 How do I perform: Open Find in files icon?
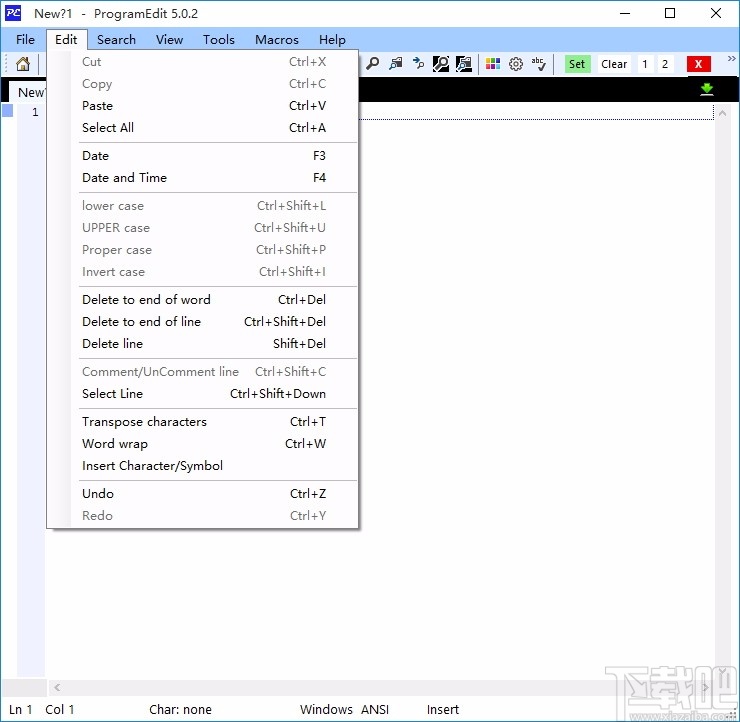coord(395,64)
